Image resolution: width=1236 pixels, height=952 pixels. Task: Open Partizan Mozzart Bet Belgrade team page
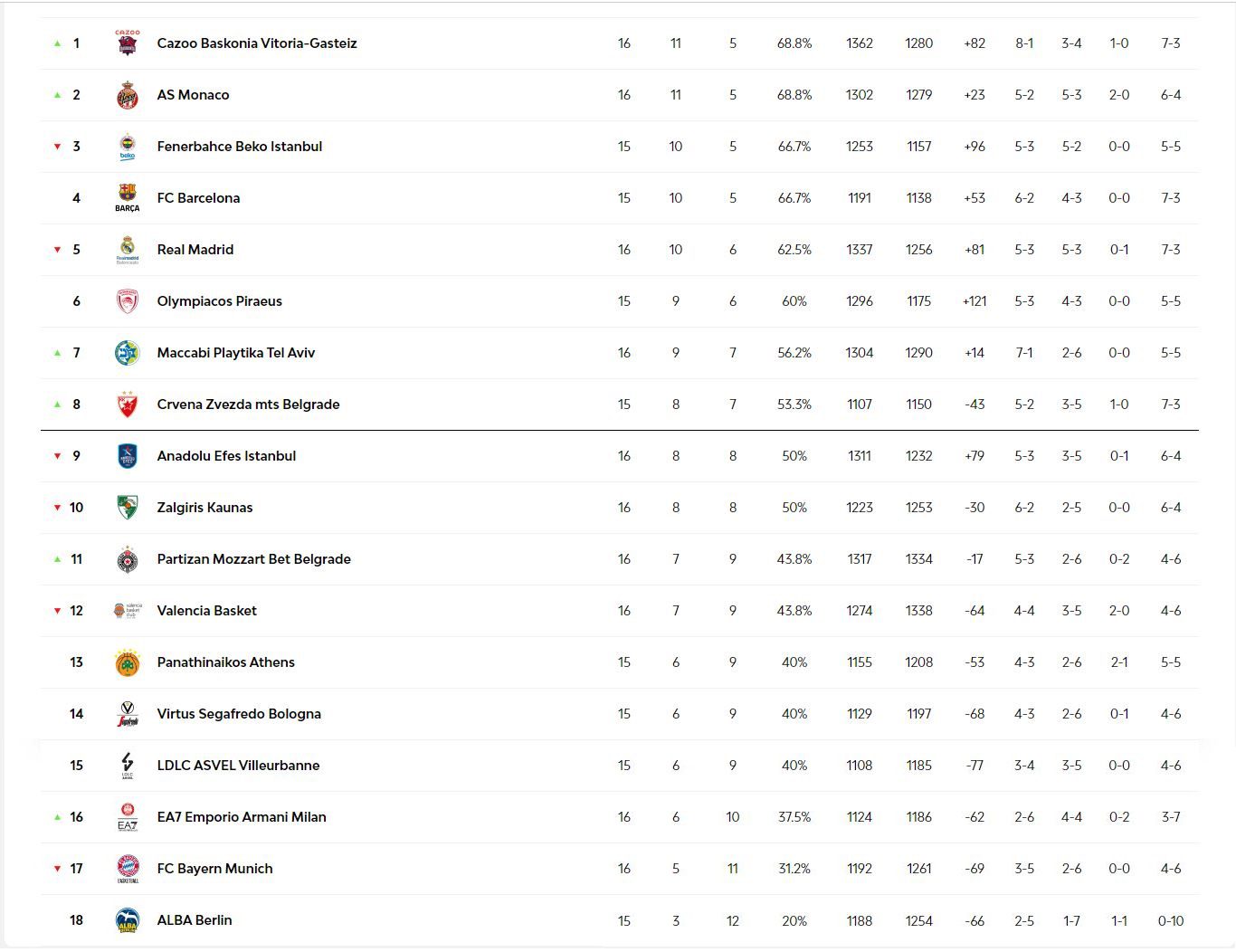click(253, 559)
